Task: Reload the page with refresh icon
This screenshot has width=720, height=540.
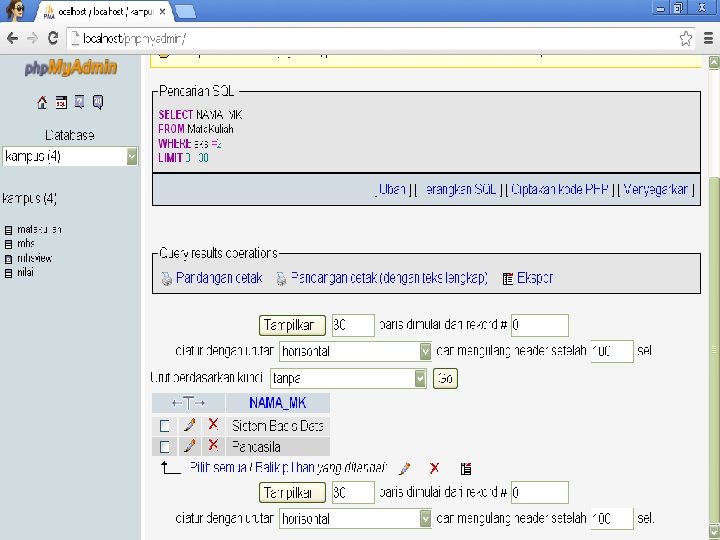Action: (53, 38)
